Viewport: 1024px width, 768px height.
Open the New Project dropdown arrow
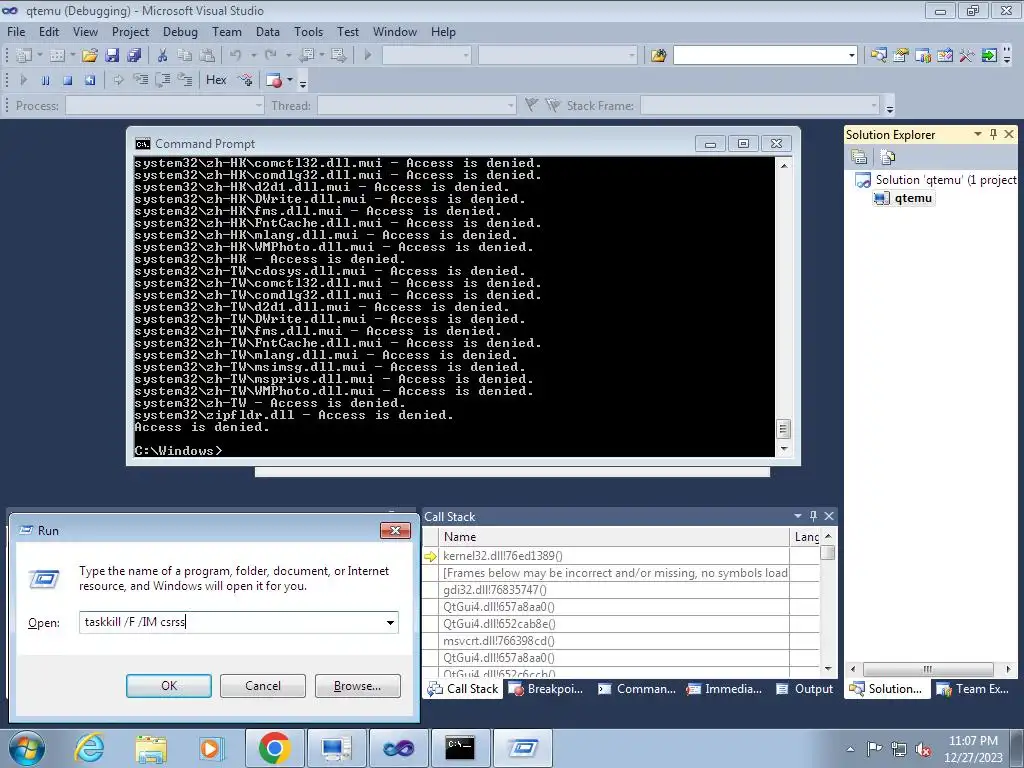pyautogui.click(x=40, y=56)
